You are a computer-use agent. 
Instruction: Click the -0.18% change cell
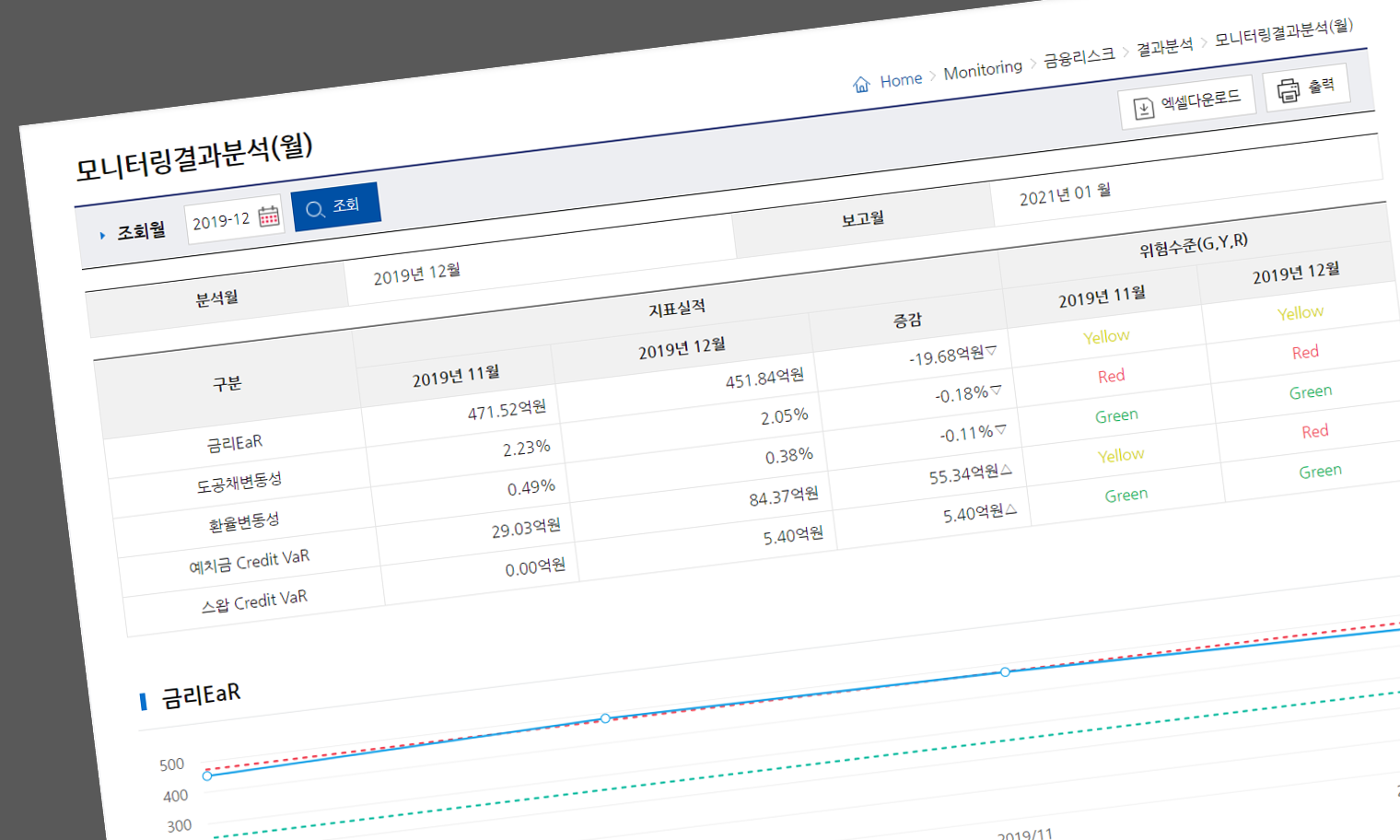pos(968,394)
